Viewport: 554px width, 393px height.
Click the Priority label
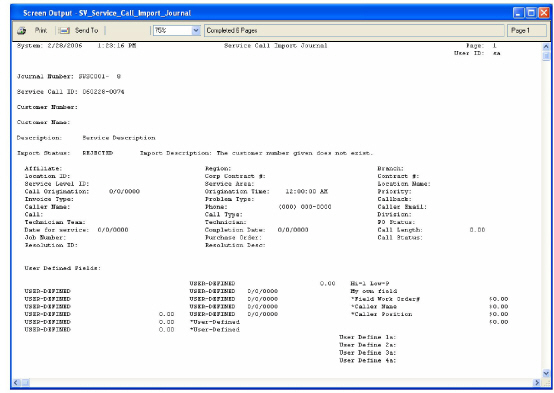coord(394,192)
